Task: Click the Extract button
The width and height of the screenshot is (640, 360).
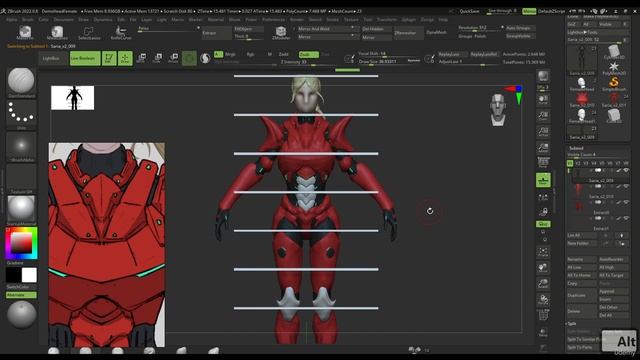Action: [216, 33]
